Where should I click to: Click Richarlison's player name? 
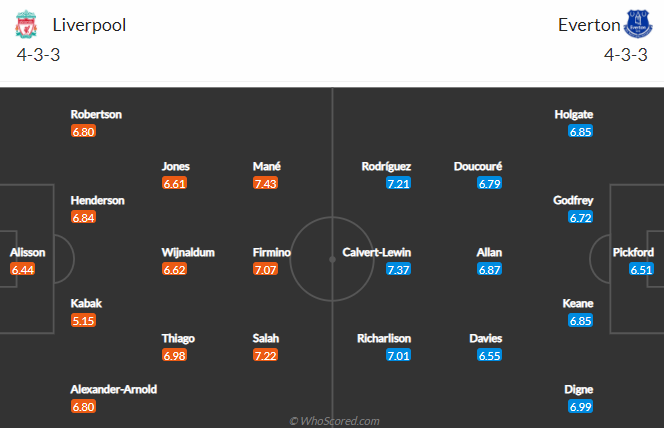pos(384,338)
